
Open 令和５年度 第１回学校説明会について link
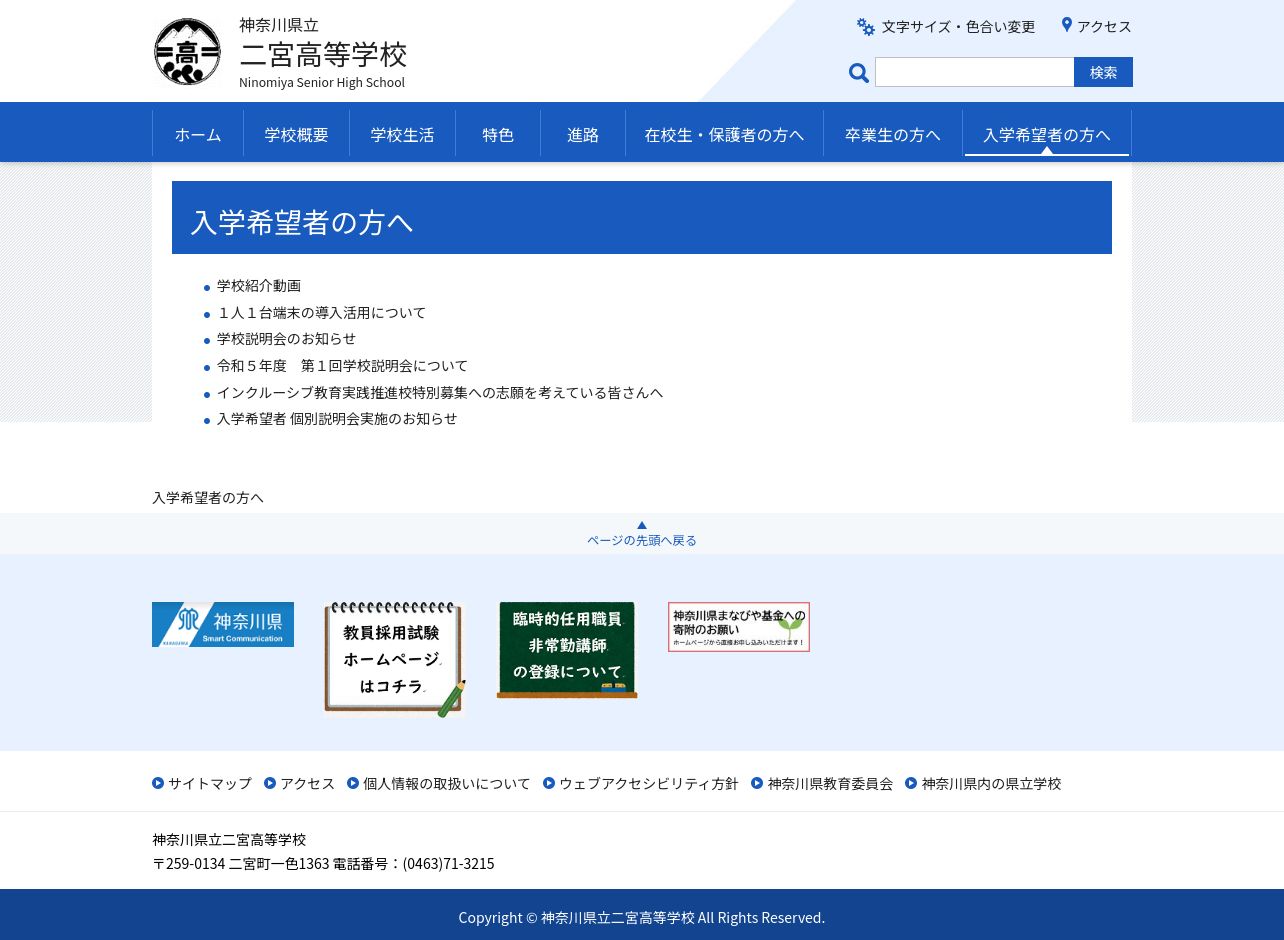tap(342, 366)
